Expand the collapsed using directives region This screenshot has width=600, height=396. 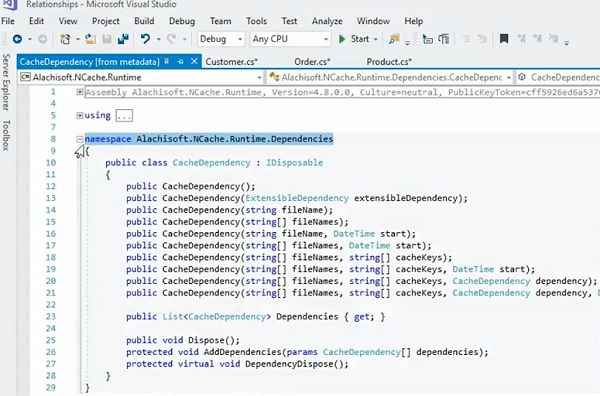[80, 115]
